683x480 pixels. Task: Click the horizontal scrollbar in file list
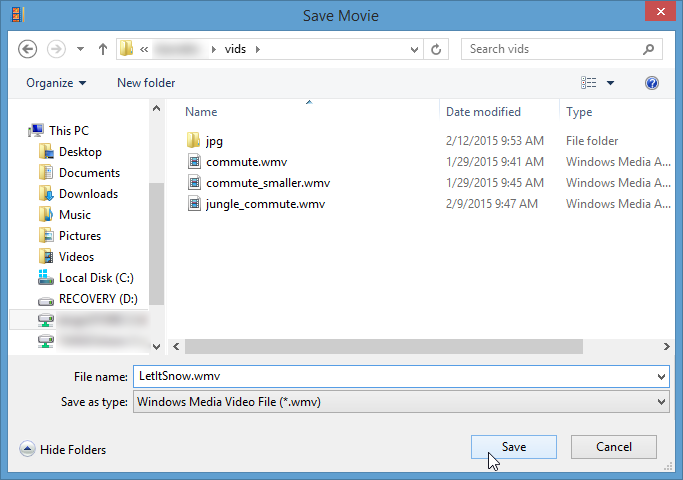click(x=380, y=346)
